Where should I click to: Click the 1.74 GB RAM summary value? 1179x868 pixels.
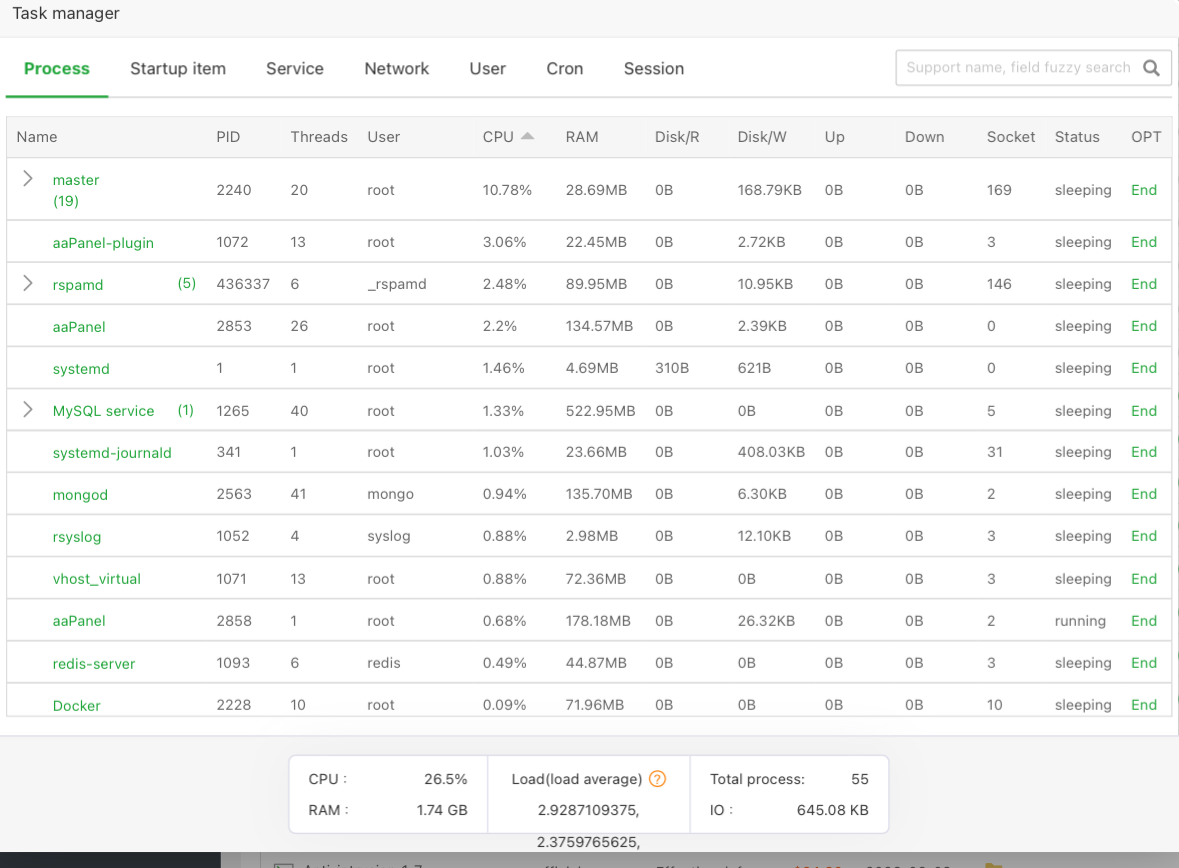coord(442,810)
